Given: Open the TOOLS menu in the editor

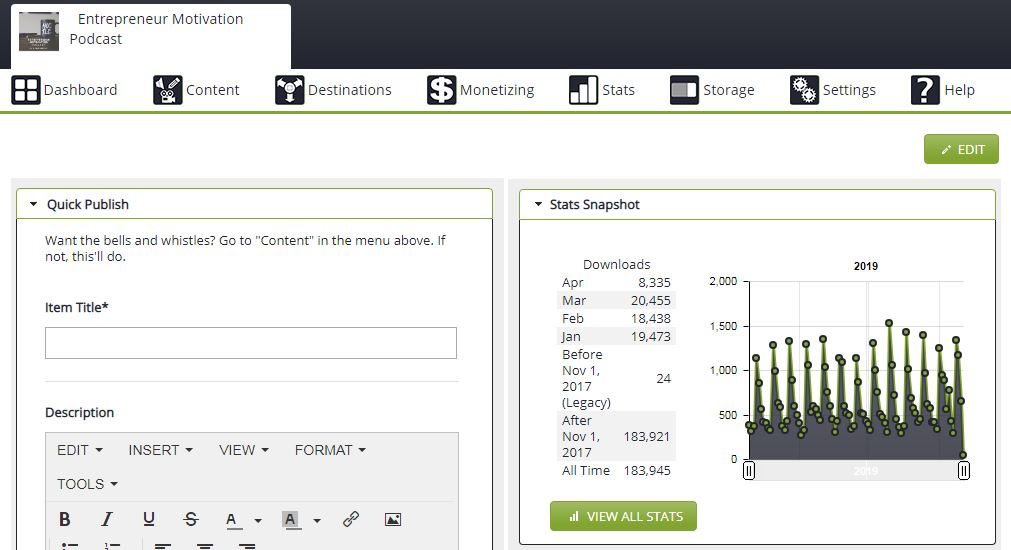Looking at the screenshot, I should [x=87, y=484].
